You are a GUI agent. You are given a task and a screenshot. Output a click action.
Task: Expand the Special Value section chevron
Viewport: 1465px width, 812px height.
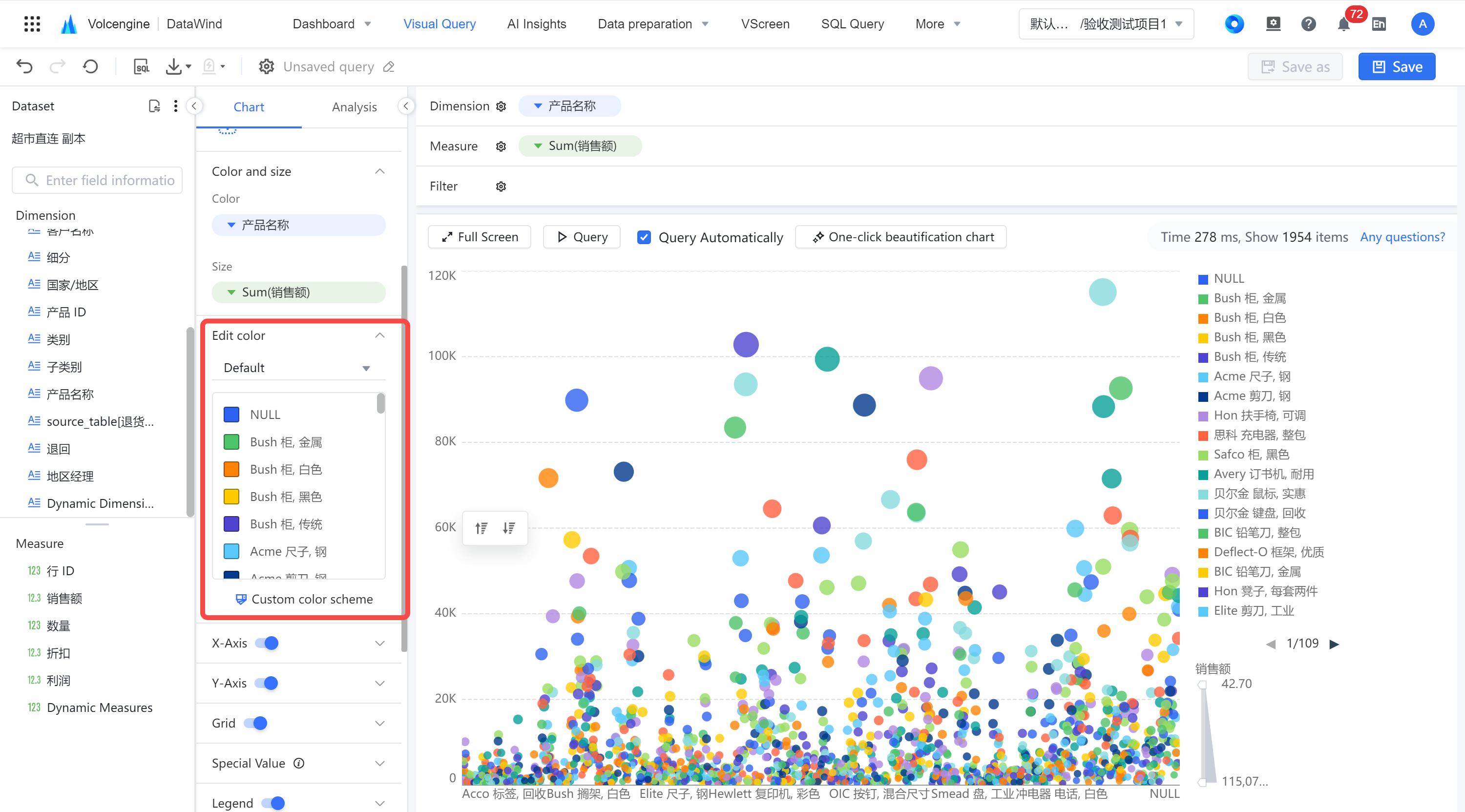380,763
